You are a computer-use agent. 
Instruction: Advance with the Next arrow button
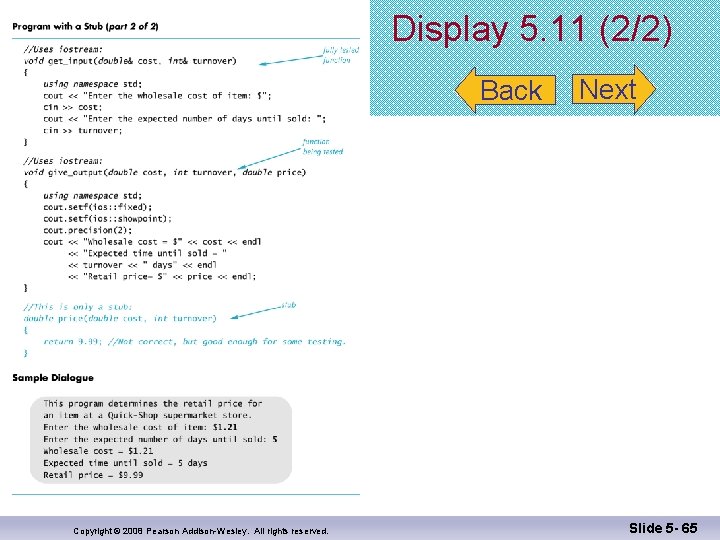(x=614, y=89)
